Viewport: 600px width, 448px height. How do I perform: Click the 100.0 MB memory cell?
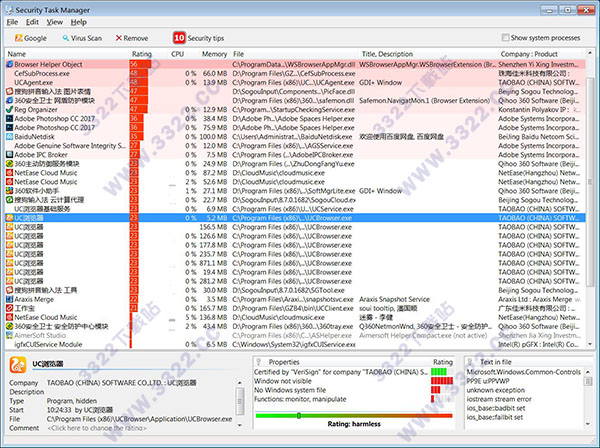pyautogui.click(x=213, y=137)
